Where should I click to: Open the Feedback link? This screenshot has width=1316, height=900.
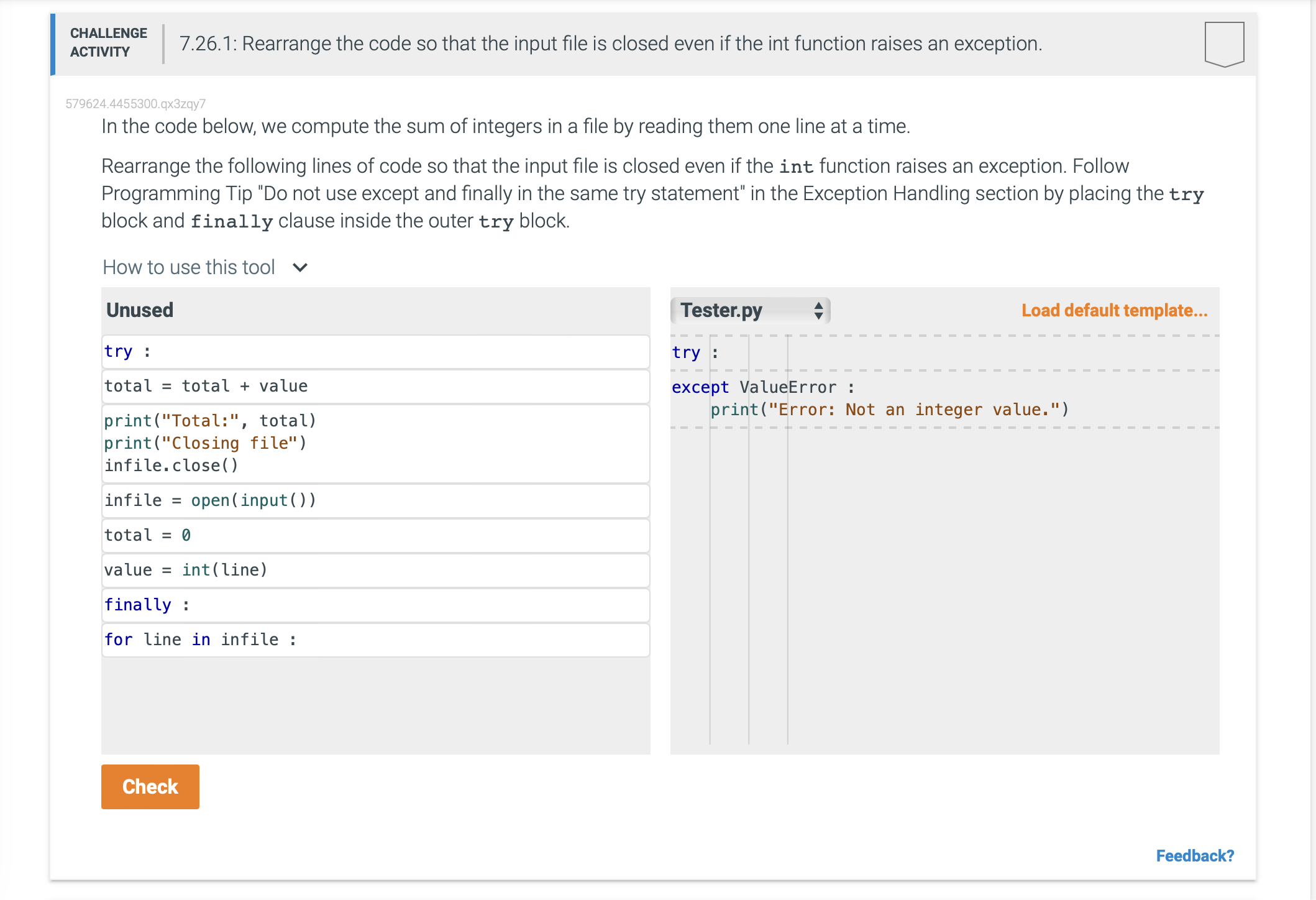click(x=1194, y=856)
